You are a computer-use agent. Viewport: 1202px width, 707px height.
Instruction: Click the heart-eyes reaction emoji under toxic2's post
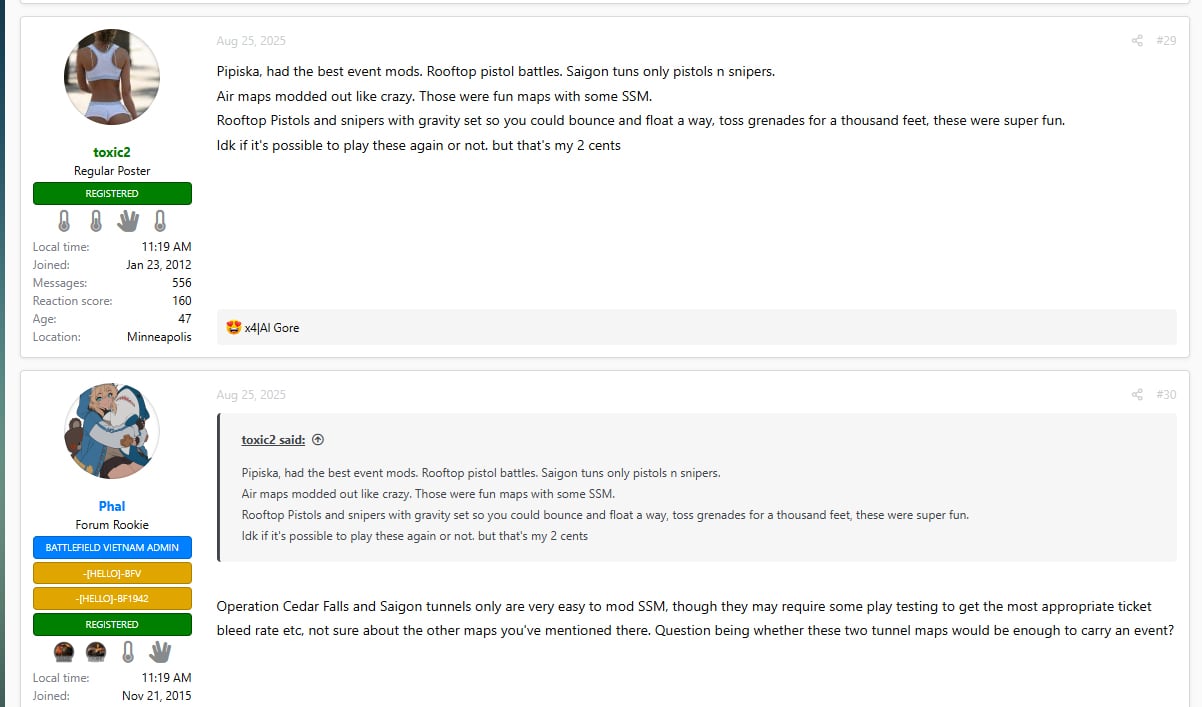coord(235,327)
